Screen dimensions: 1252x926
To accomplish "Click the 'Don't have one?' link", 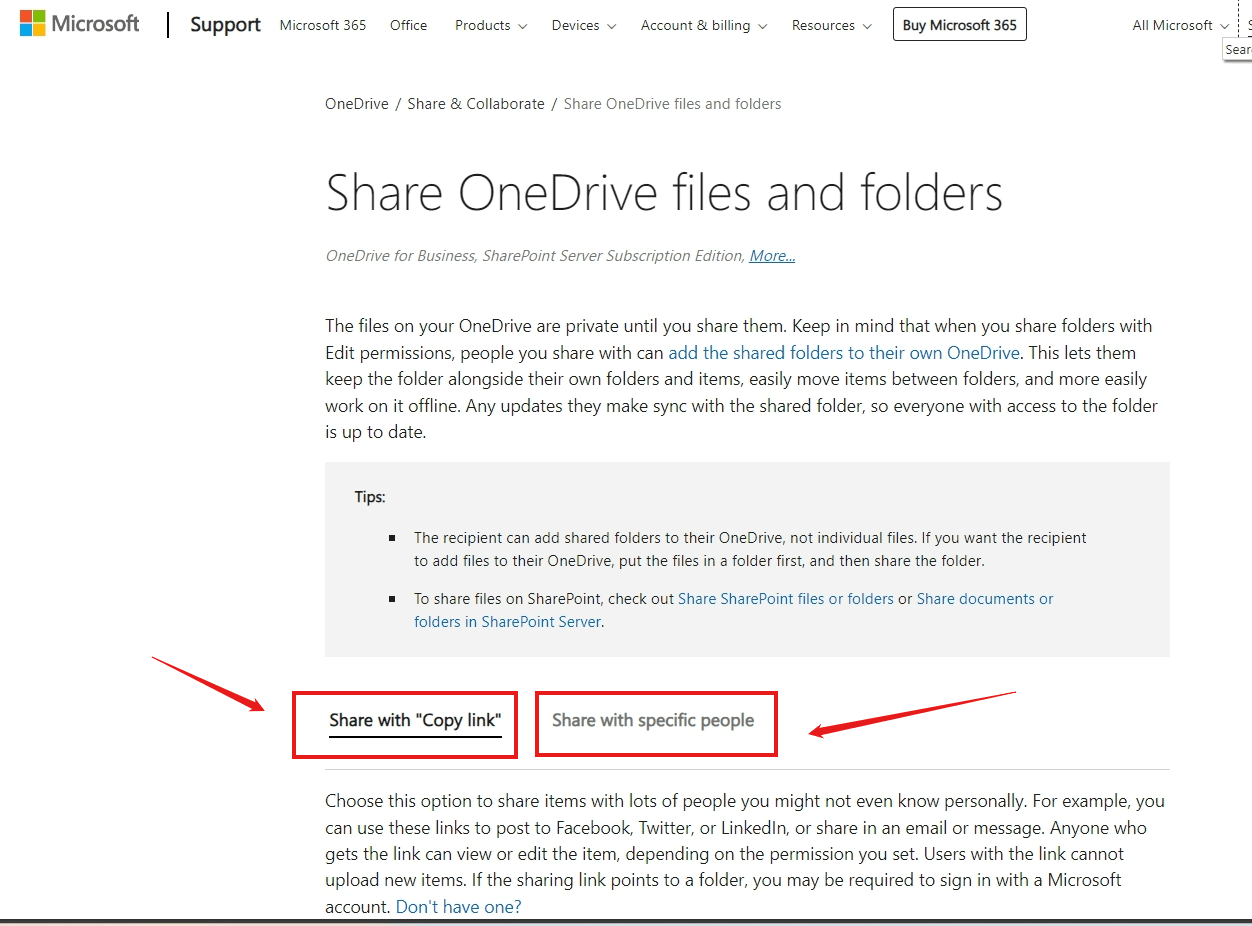I will click(x=458, y=906).
